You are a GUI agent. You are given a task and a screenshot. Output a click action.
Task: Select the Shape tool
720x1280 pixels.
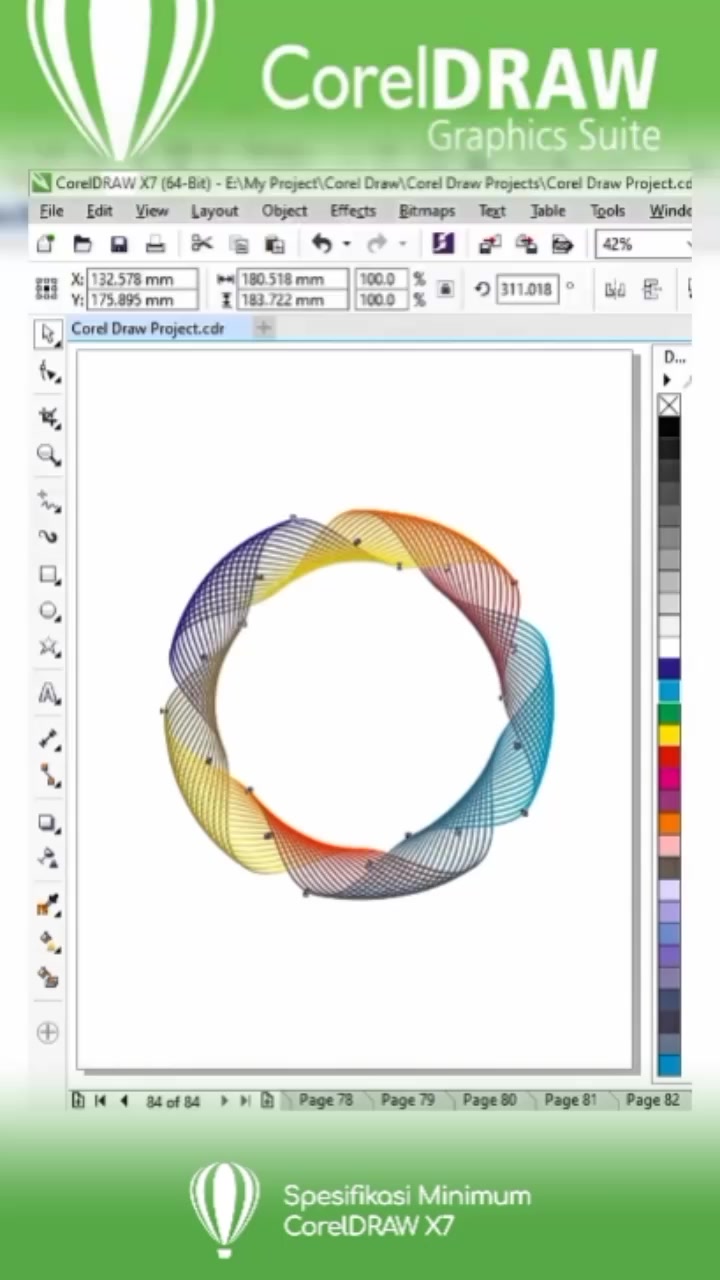tap(47, 373)
